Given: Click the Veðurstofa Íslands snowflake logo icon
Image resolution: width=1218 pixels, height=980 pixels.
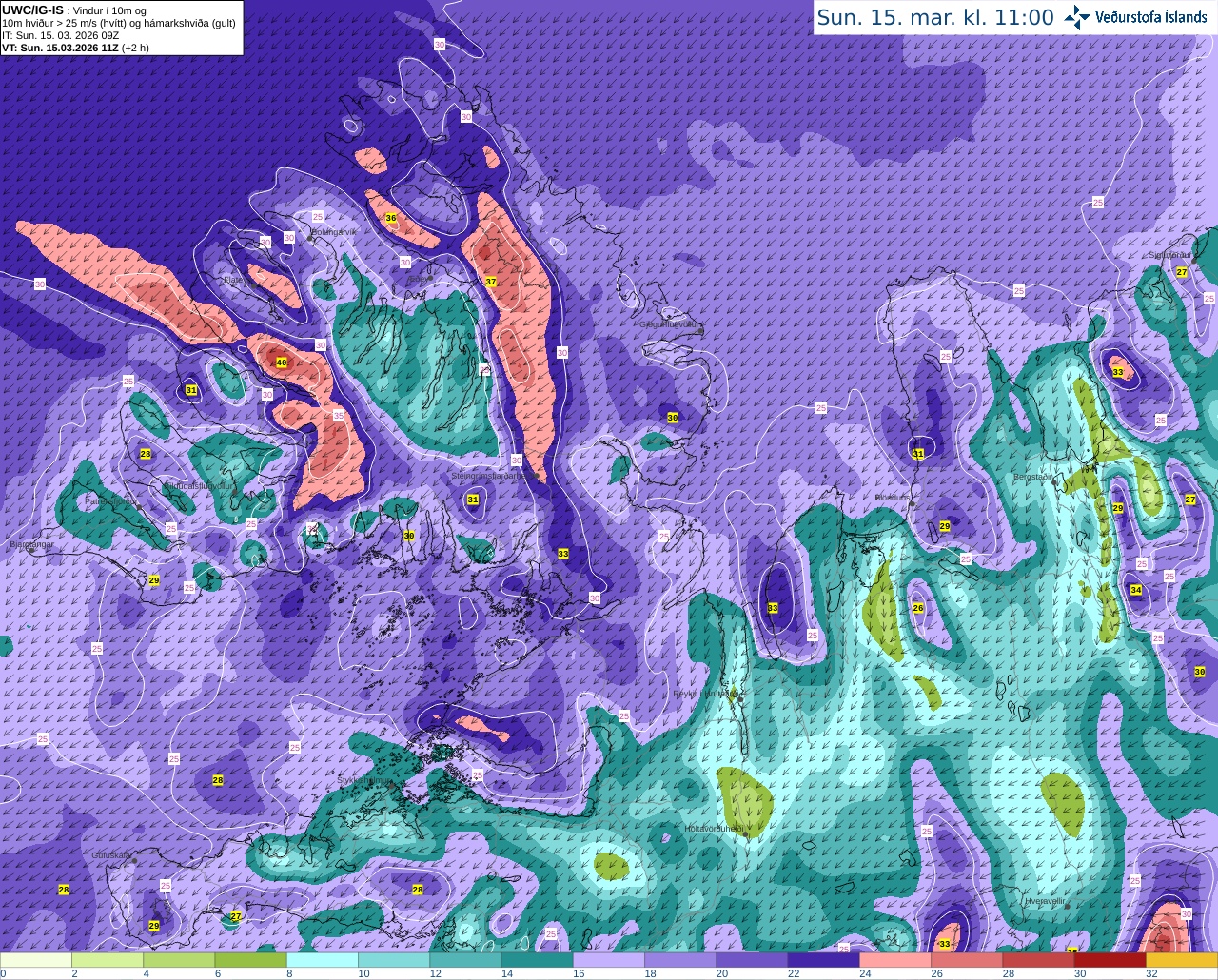Looking at the screenshot, I should [1077, 17].
